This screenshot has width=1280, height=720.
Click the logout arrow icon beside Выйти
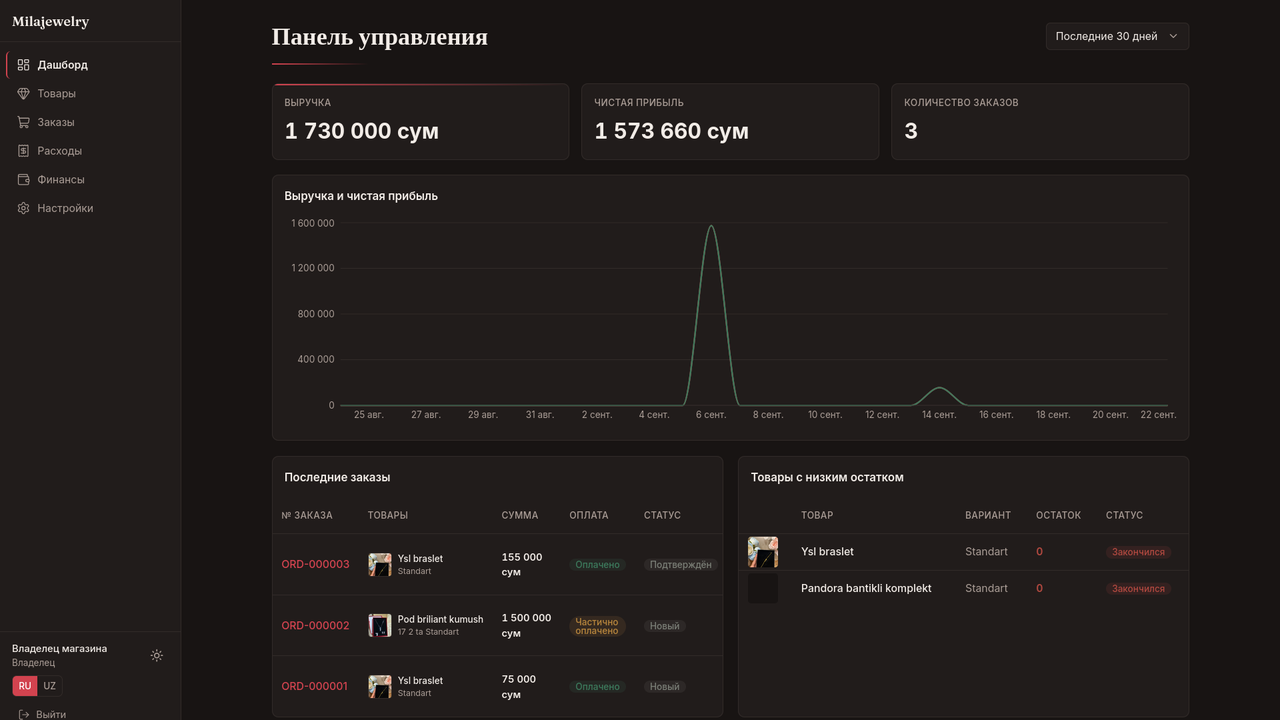click(24, 714)
